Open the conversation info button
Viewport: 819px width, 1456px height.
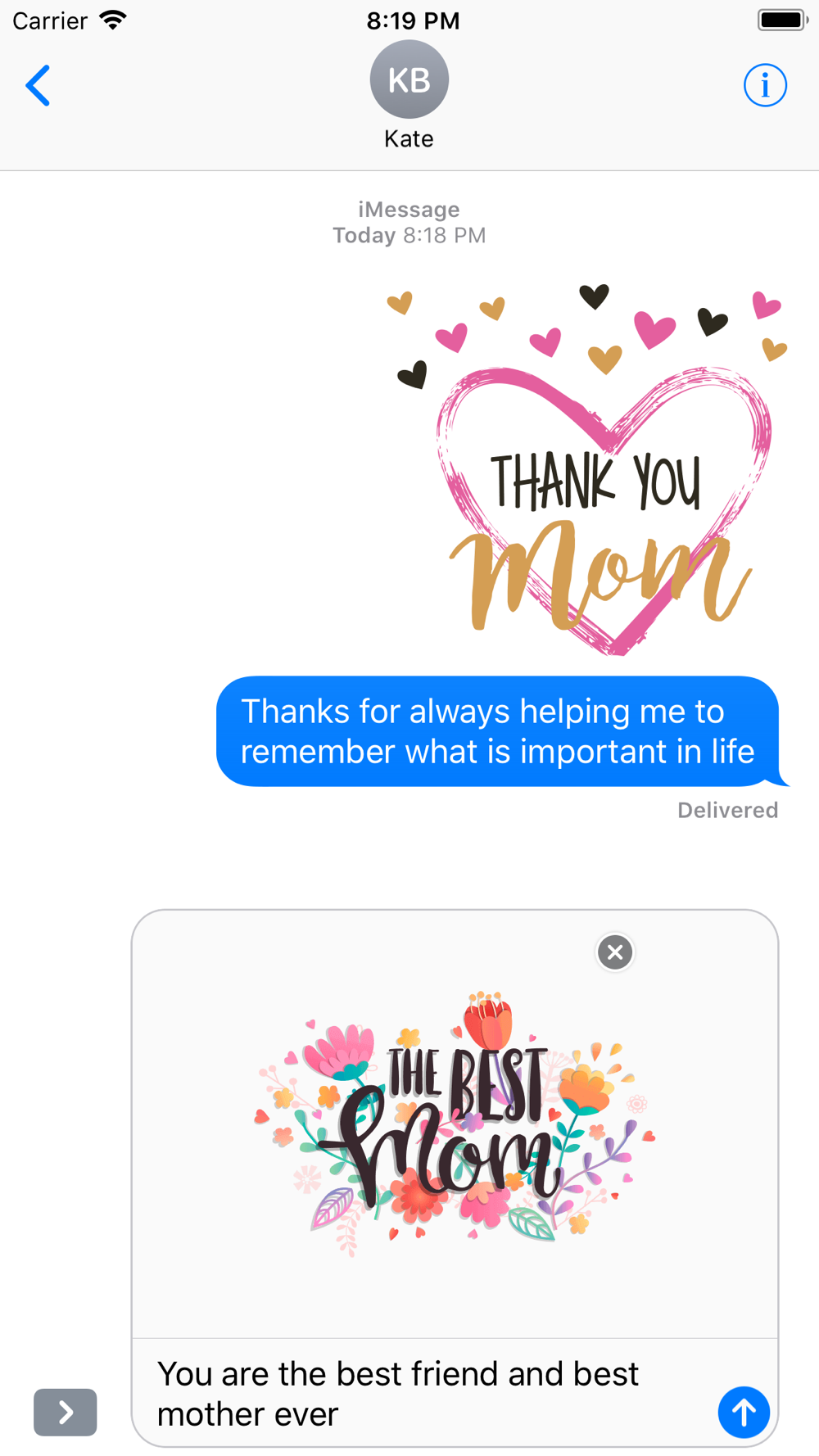click(765, 85)
